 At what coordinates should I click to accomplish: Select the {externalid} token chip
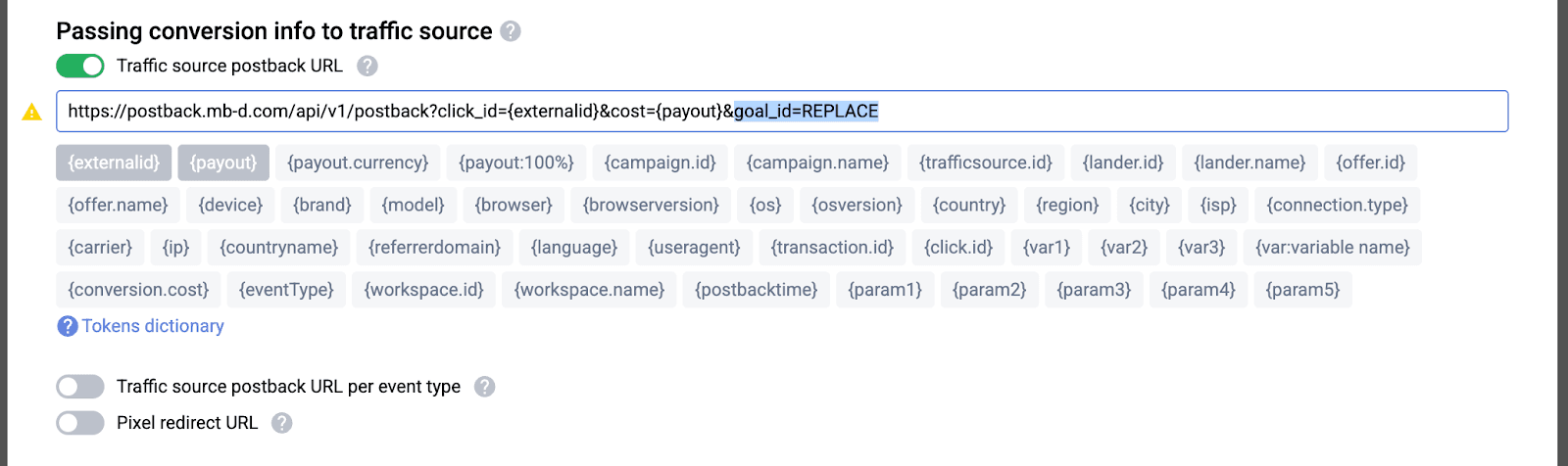(x=114, y=163)
